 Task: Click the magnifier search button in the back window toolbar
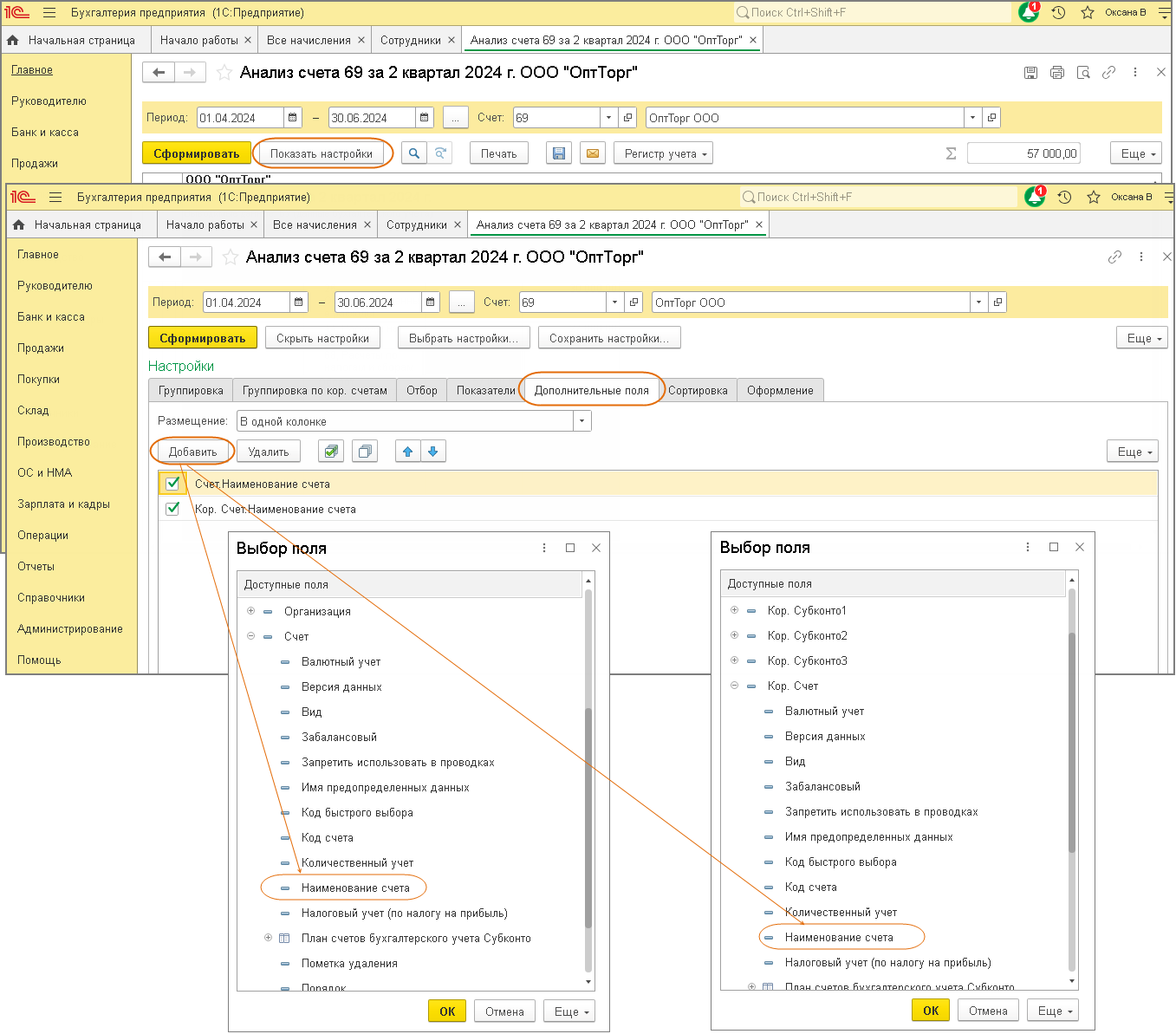pos(414,153)
